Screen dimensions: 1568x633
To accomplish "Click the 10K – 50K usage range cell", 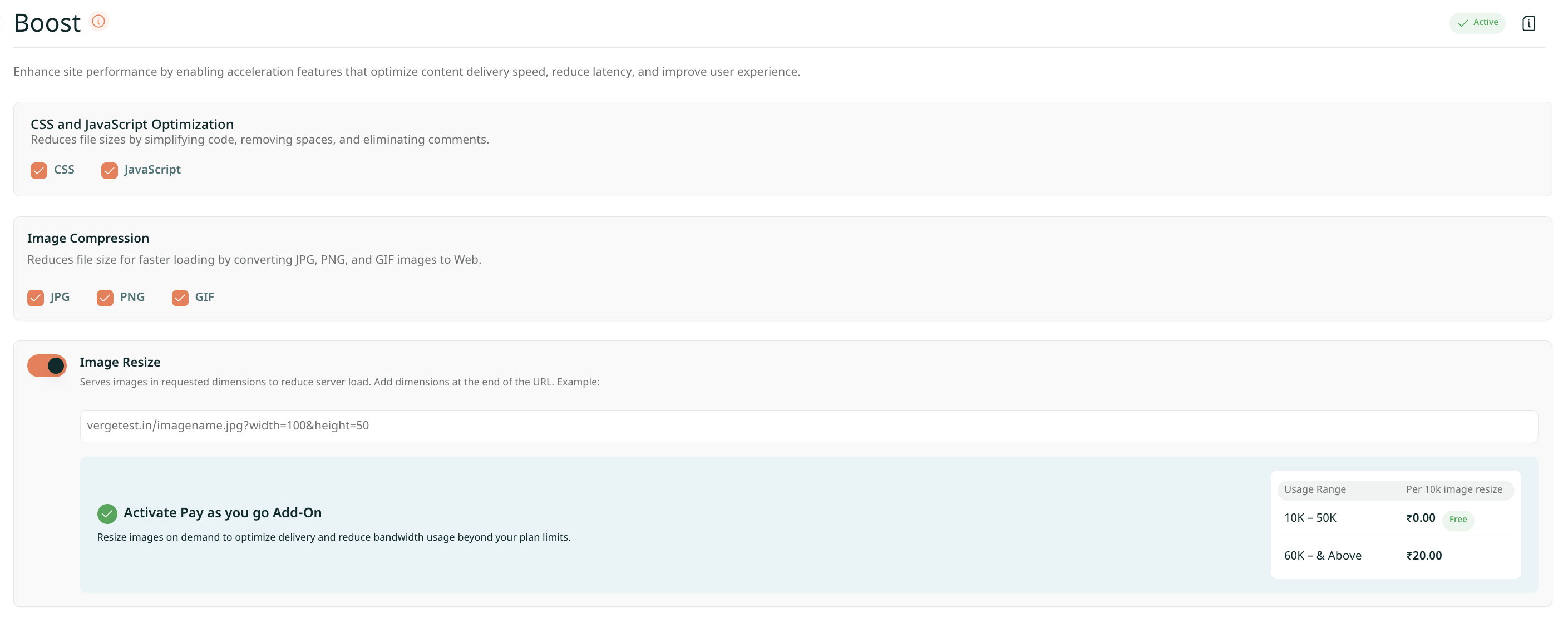I will (1310, 517).
